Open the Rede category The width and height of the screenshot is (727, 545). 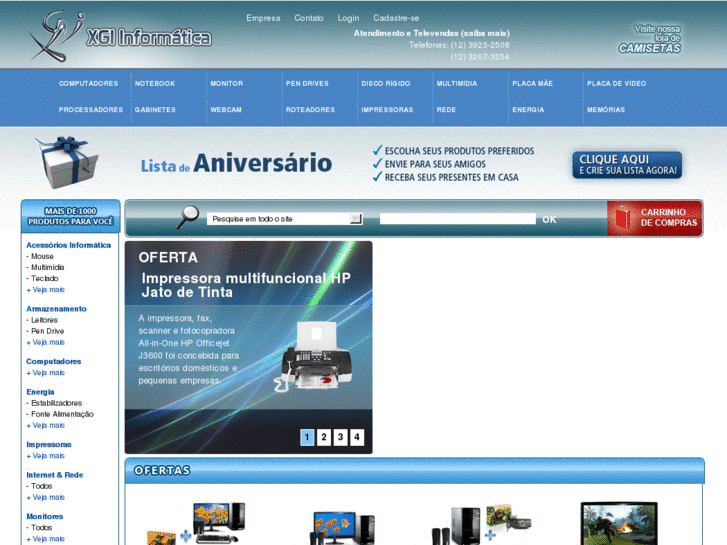pos(446,110)
